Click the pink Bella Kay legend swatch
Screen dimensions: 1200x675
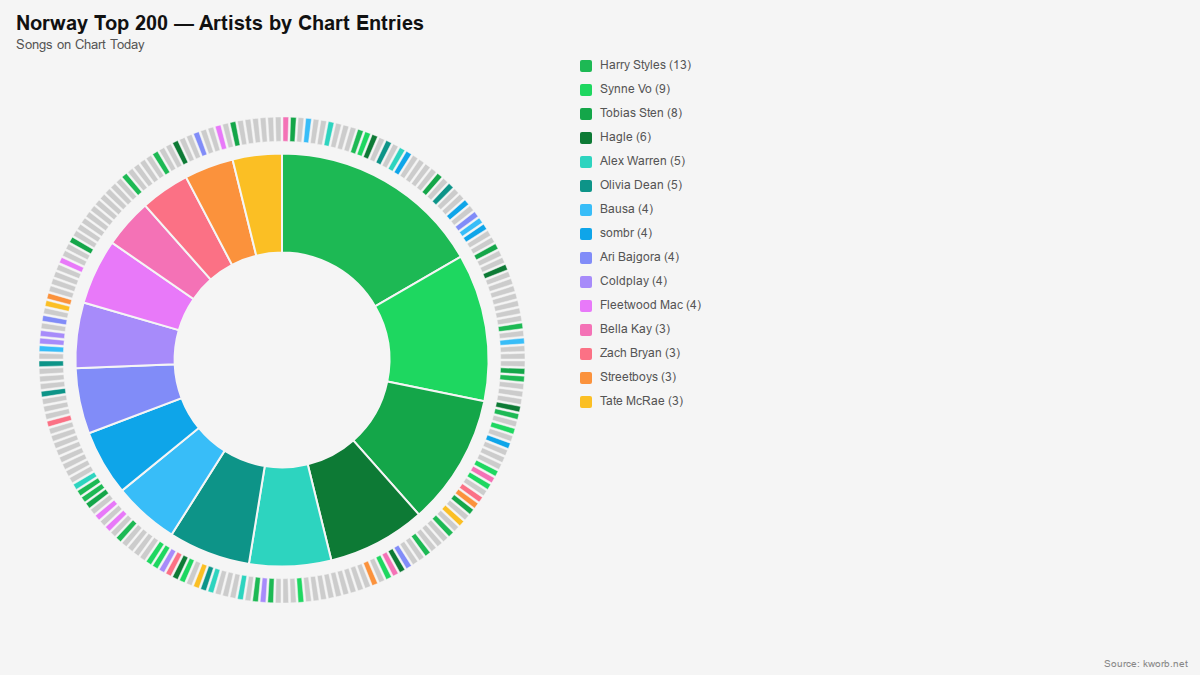click(x=586, y=329)
